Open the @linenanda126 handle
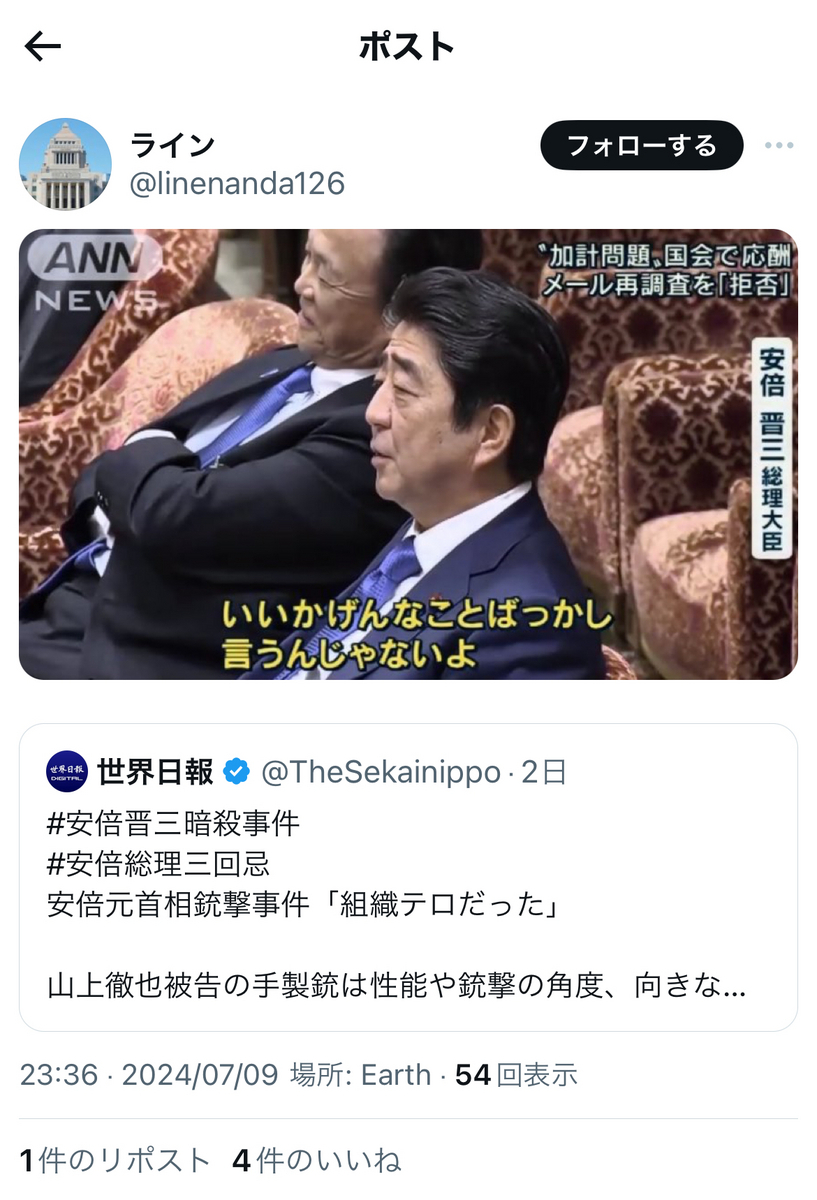The height and width of the screenshot is (1200, 817). [237, 184]
